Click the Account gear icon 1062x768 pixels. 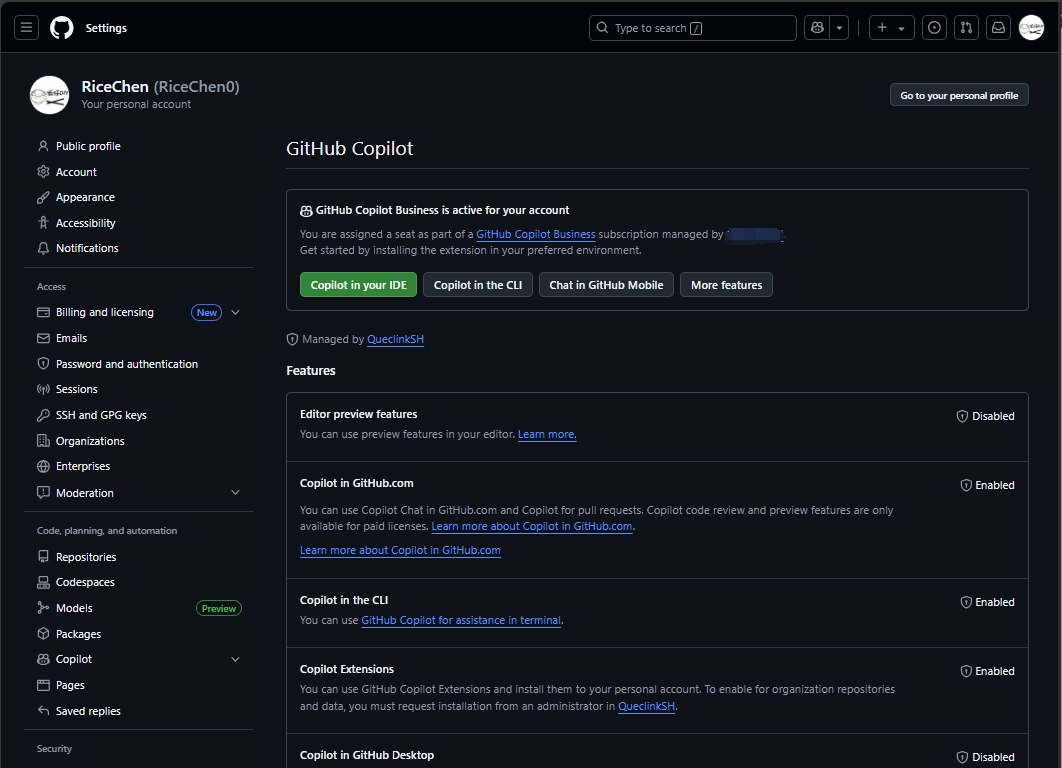point(43,172)
